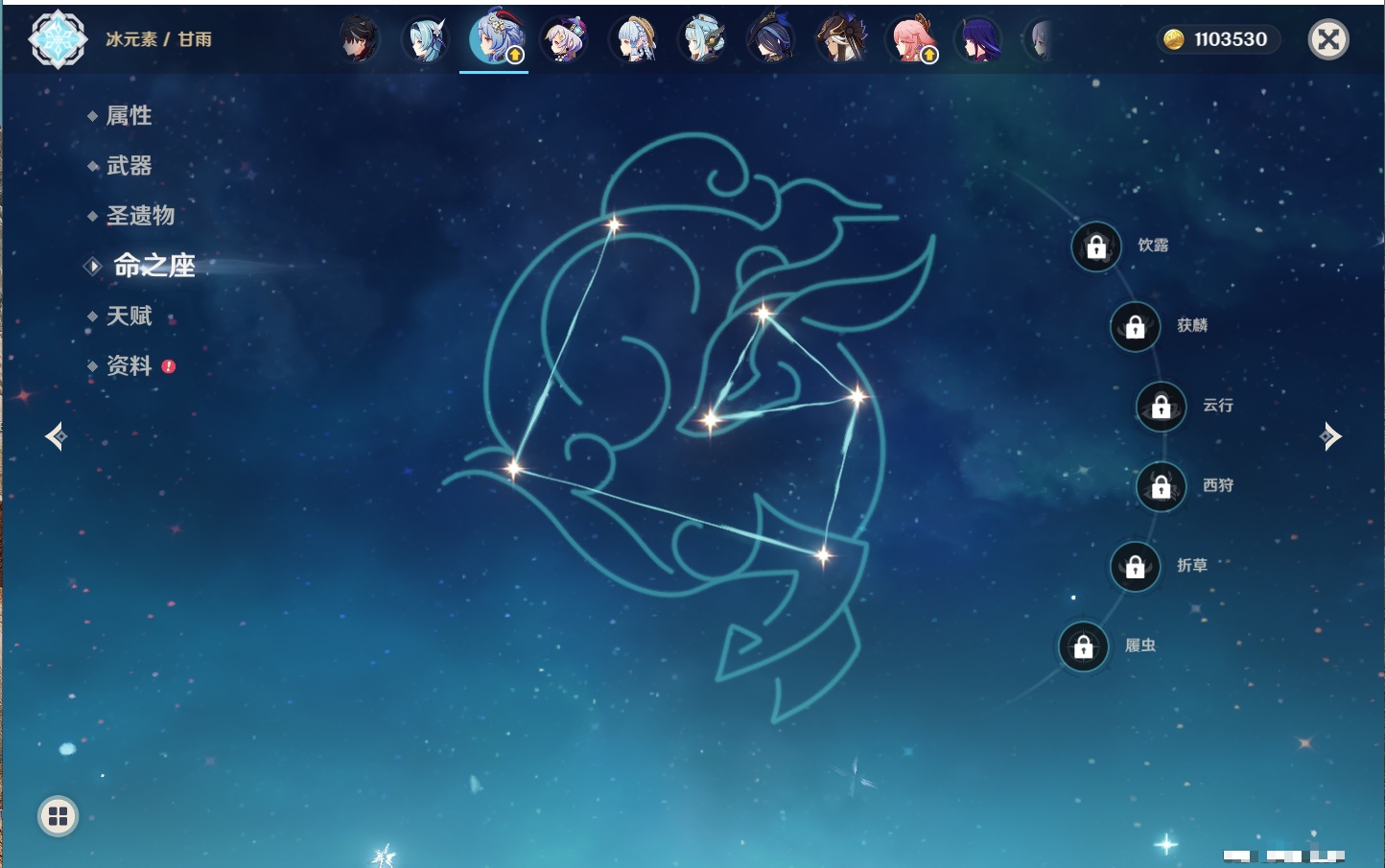Viewport: 1385px width, 868px height.
Task: Select the pink-haired Yae Miko avatar
Action: [909, 39]
